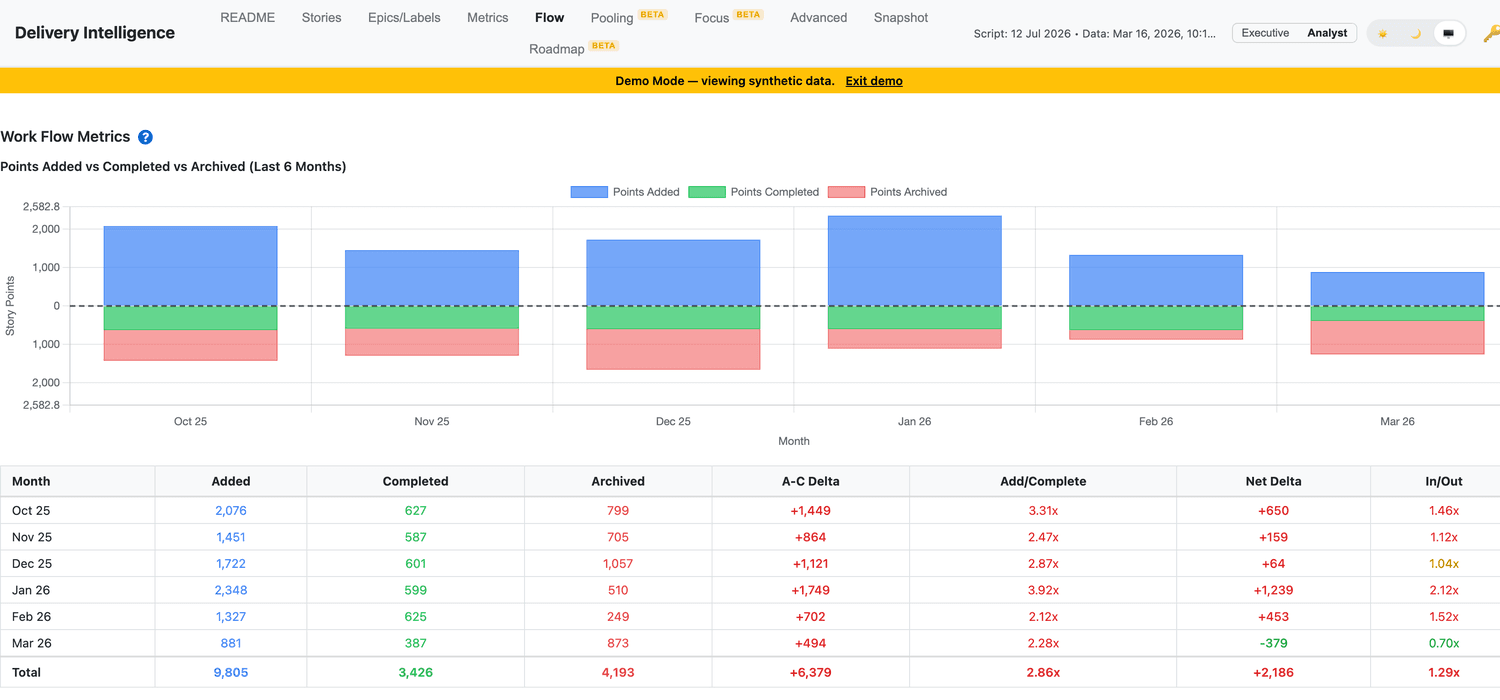This screenshot has width=1500, height=700.
Task: Click Dec 25 Archived value 1,057
Action: (x=618, y=564)
